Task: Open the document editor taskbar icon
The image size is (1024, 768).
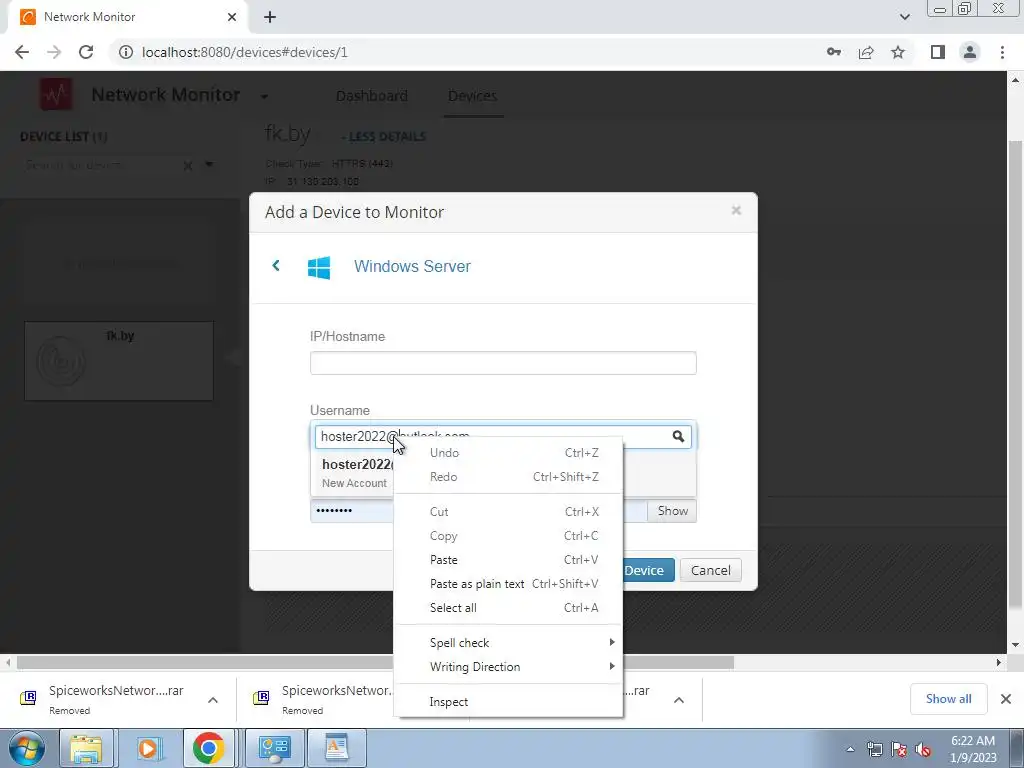Action: click(x=336, y=748)
